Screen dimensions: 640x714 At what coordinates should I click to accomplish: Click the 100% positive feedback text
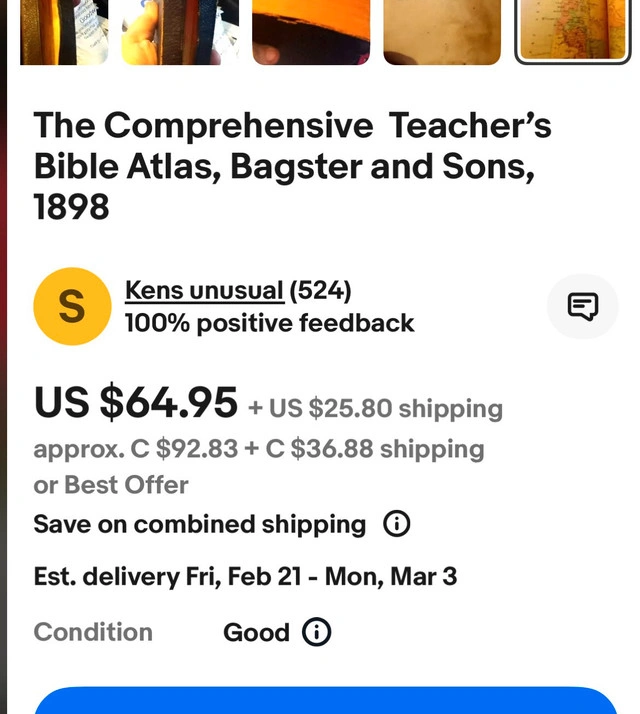[x=269, y=323]
